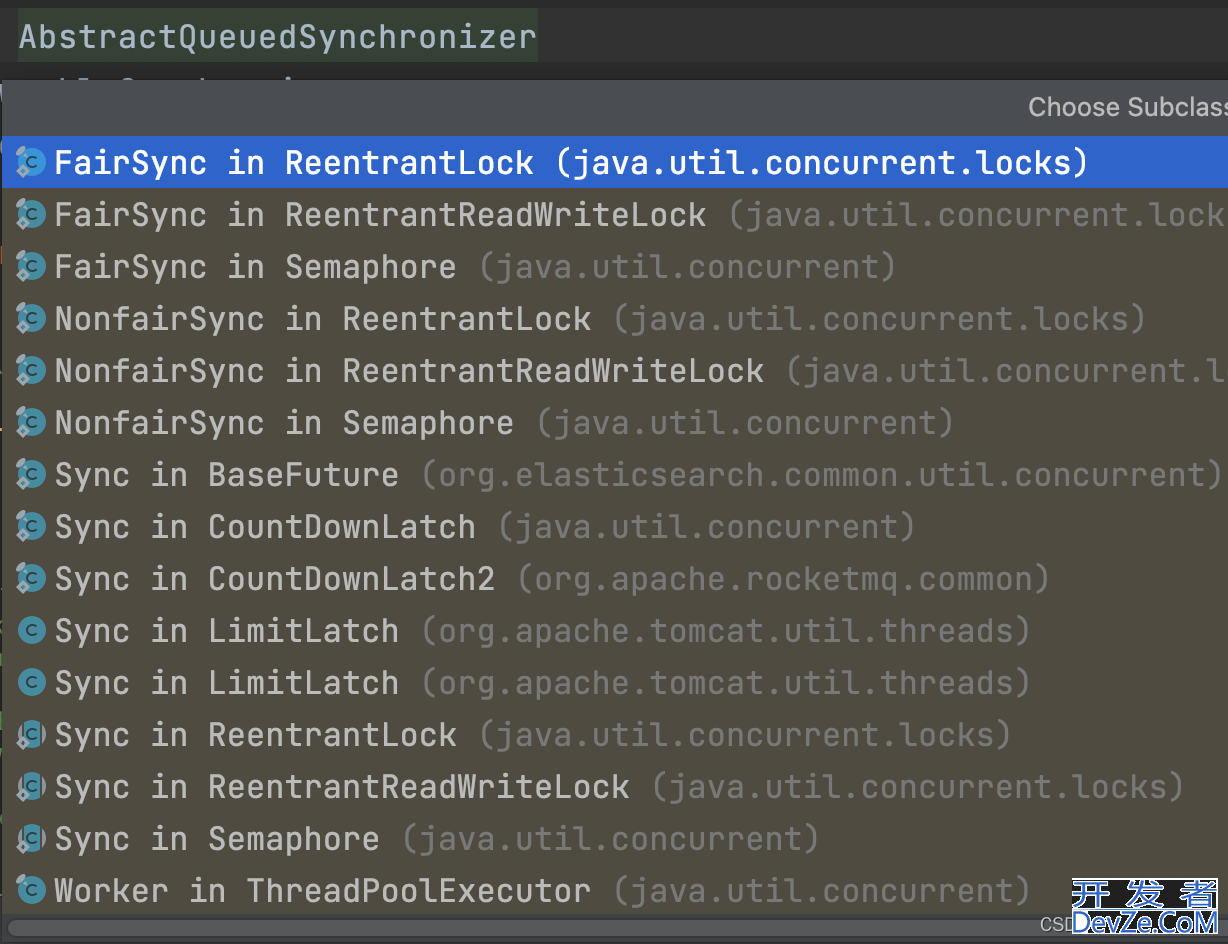The width and height of the screenshot is (1228, 944).
Task: Click icon of second Sync in LimitLatch row
Action: click(31, 683)
